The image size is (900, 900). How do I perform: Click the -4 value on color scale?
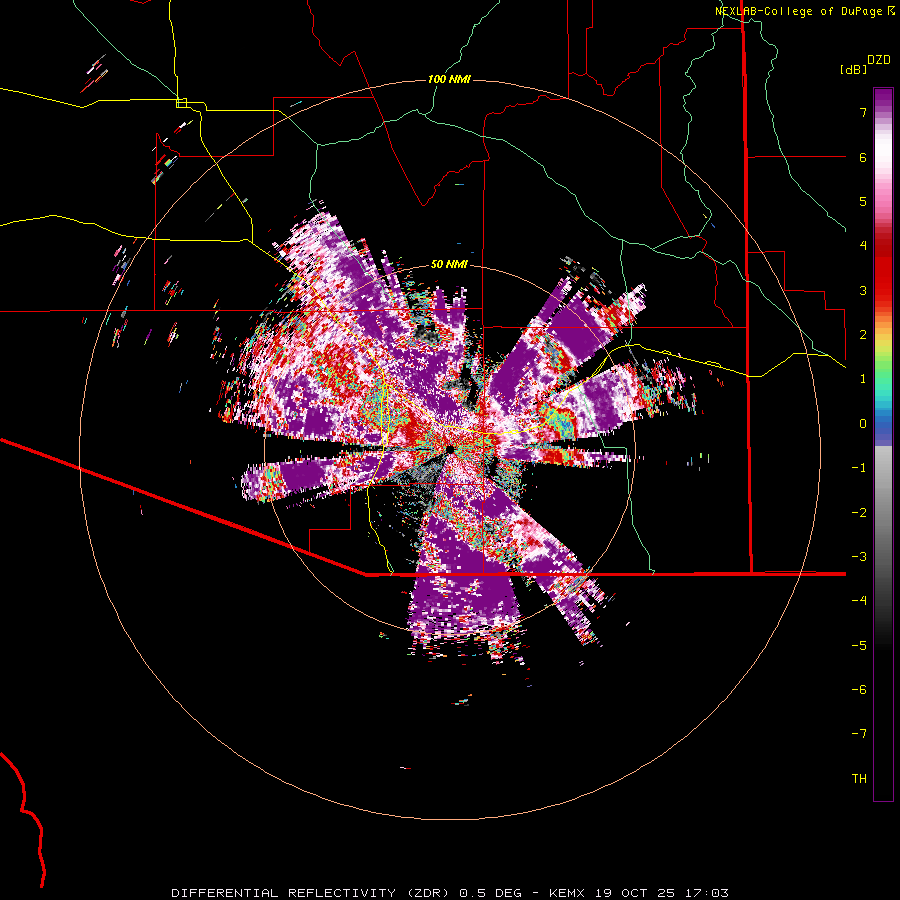pos(859,601)
